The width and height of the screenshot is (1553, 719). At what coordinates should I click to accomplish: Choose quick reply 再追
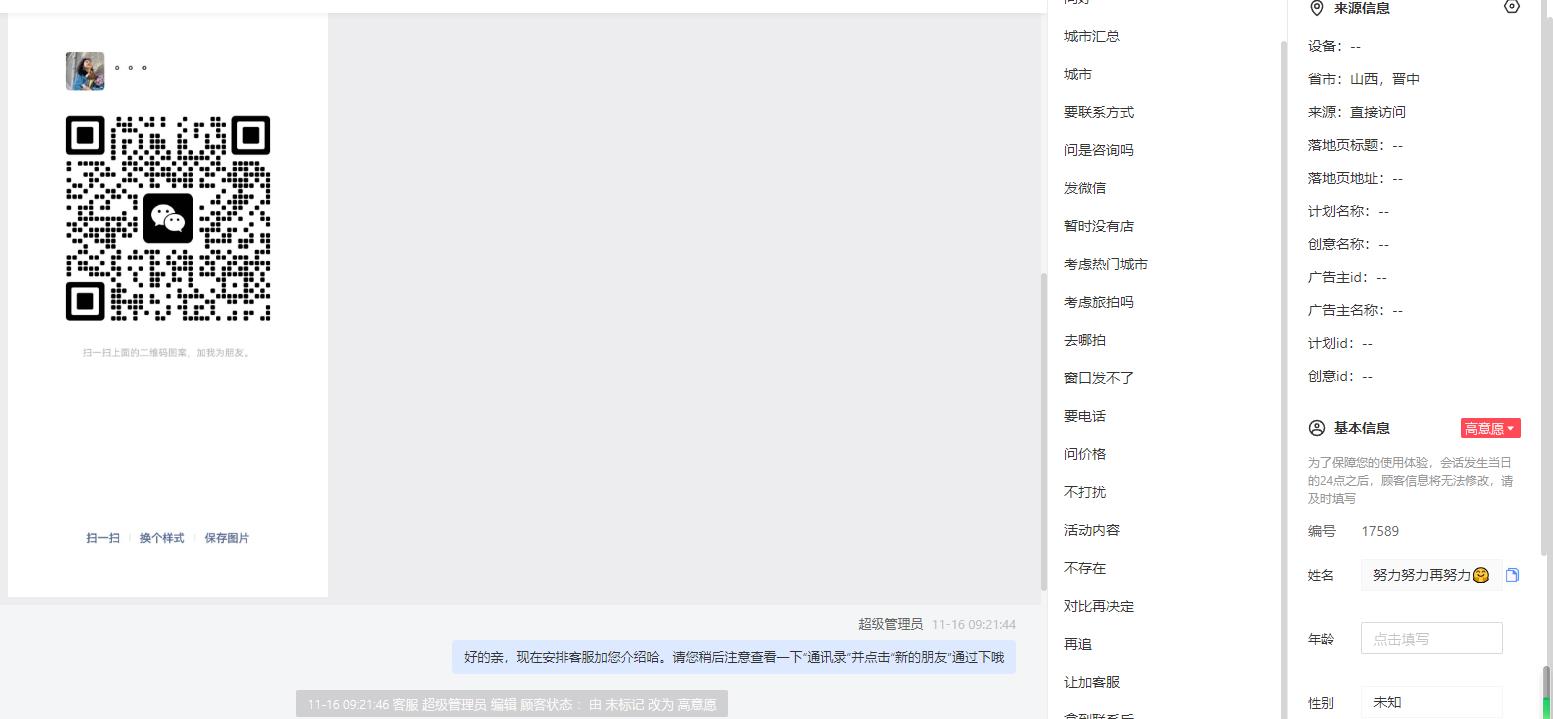(1078, 644)
